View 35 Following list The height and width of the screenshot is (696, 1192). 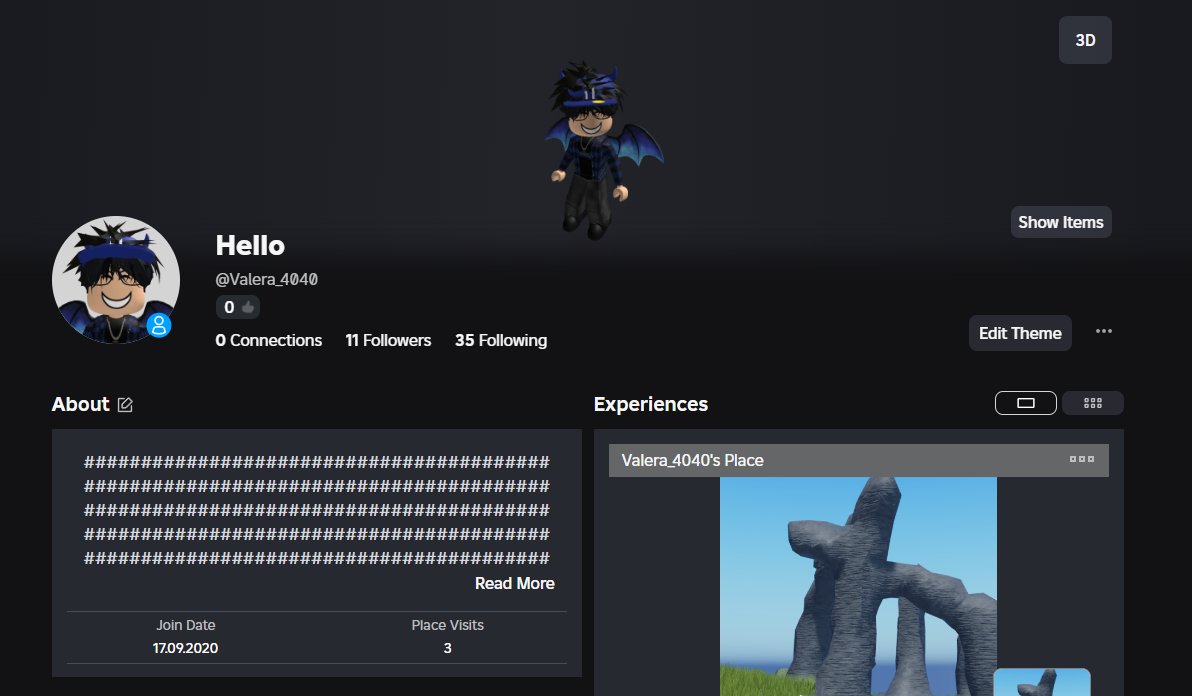click(x=500, y=340)
